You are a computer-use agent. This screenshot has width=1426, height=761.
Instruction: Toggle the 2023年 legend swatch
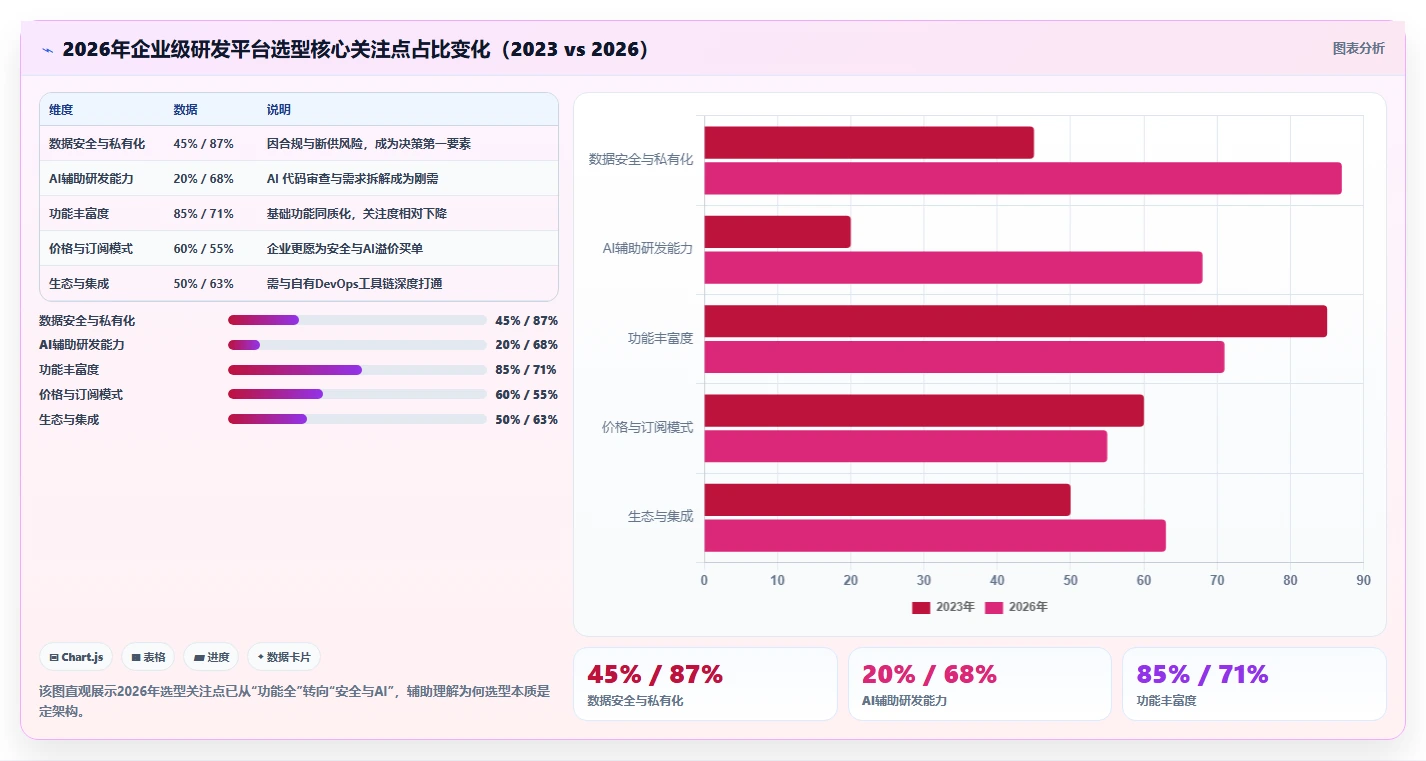pos(921,607)
